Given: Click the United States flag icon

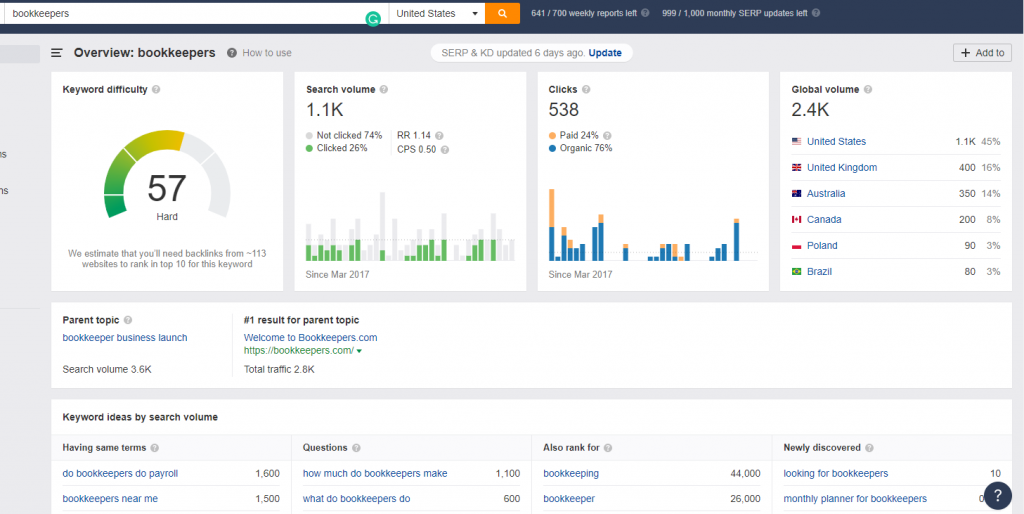Looking at the screenshot, I should (x=796, y=141).
